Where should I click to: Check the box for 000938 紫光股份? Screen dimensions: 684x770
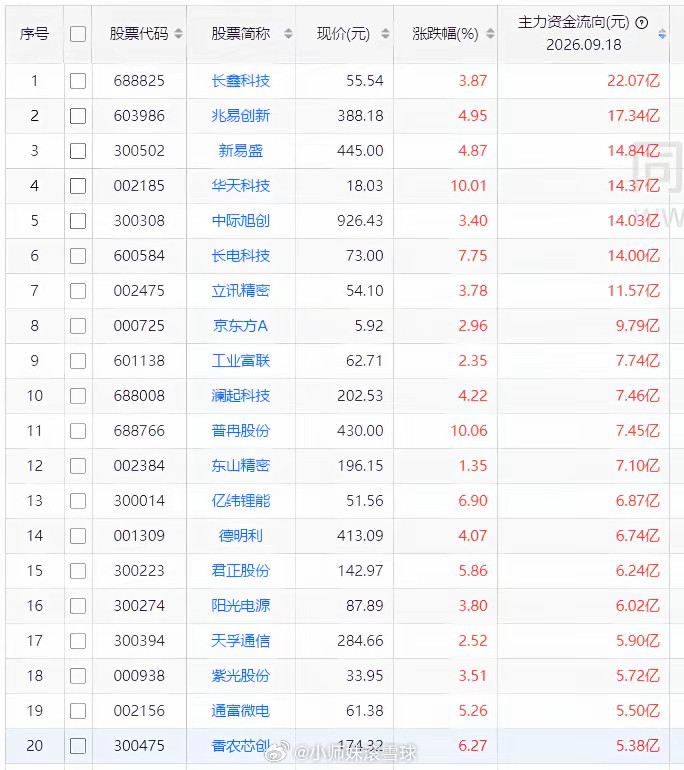click(x=78, y=676)
